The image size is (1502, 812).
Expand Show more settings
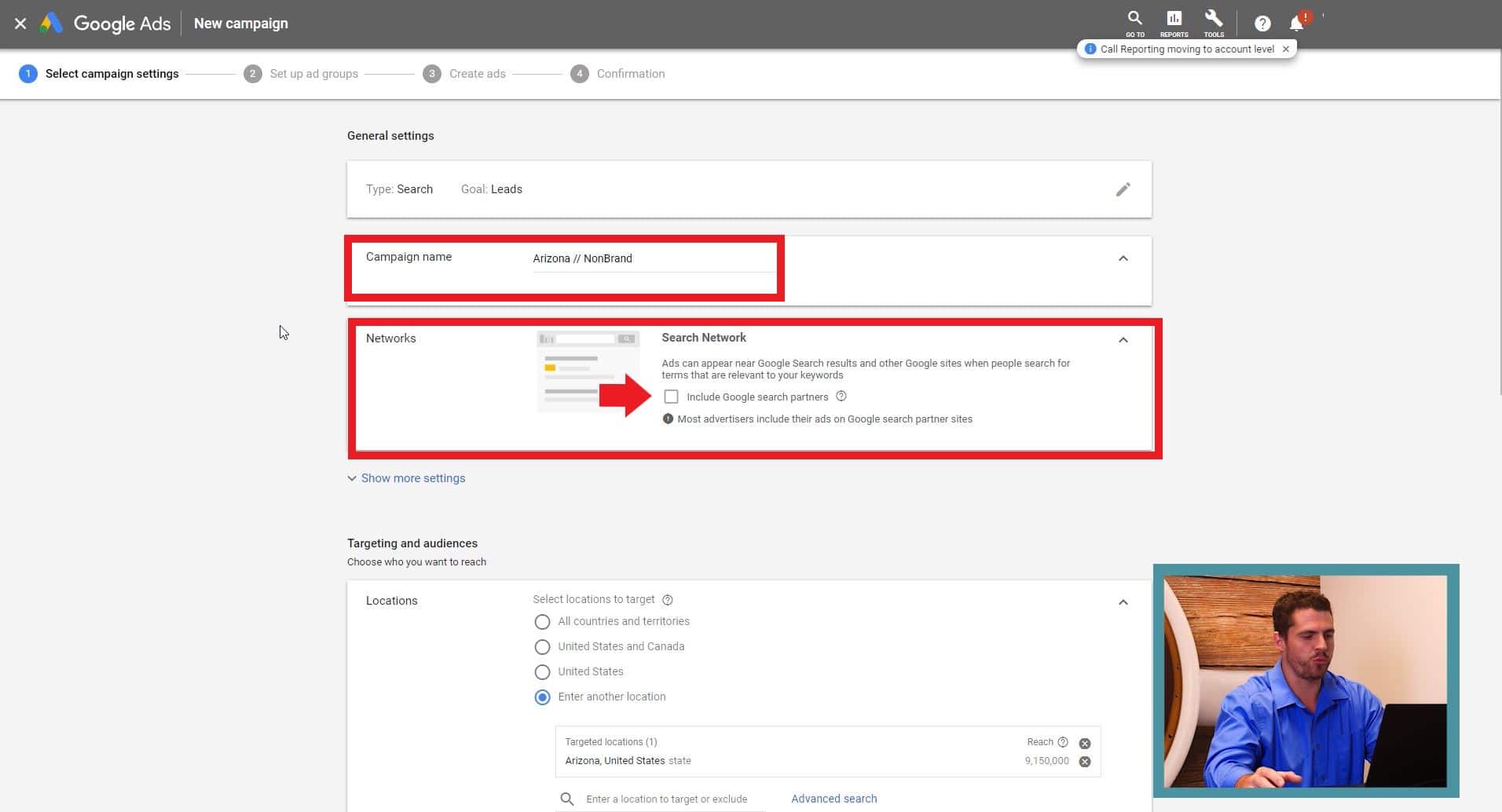(406, 478)
